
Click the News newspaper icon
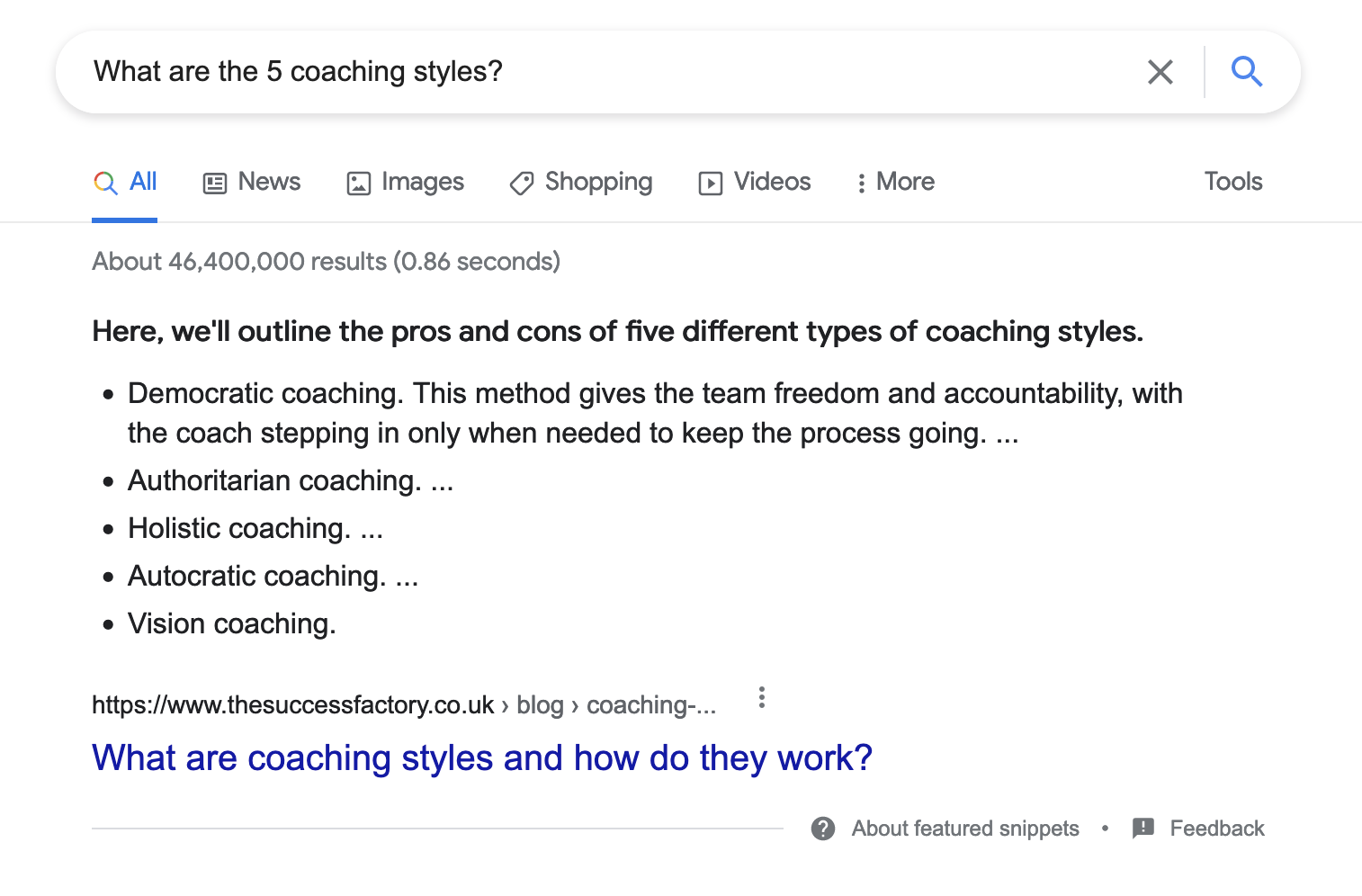click(215, 184)
